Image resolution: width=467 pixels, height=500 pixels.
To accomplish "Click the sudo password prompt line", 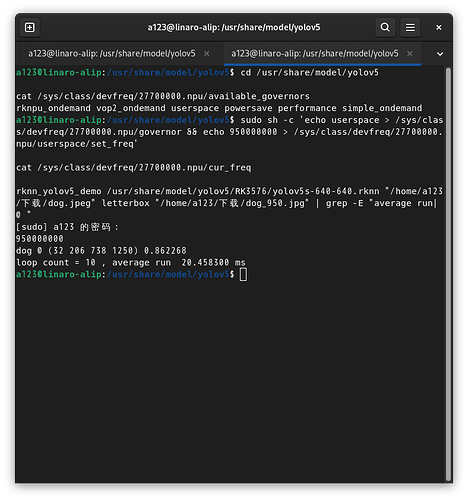I will pos(67,227).
